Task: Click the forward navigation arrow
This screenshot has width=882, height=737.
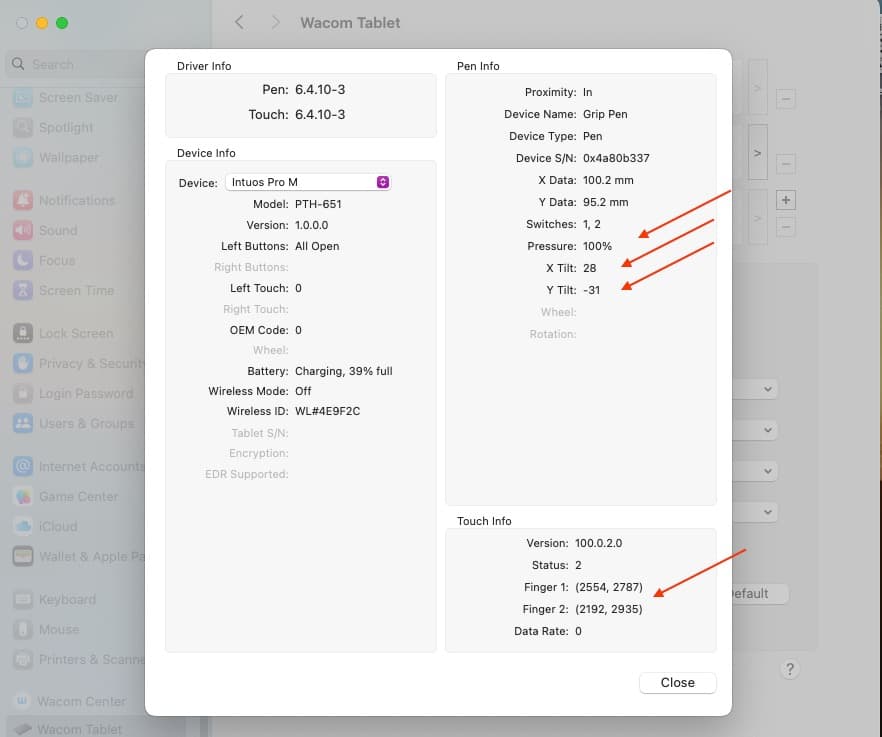Action: point(275,22)
